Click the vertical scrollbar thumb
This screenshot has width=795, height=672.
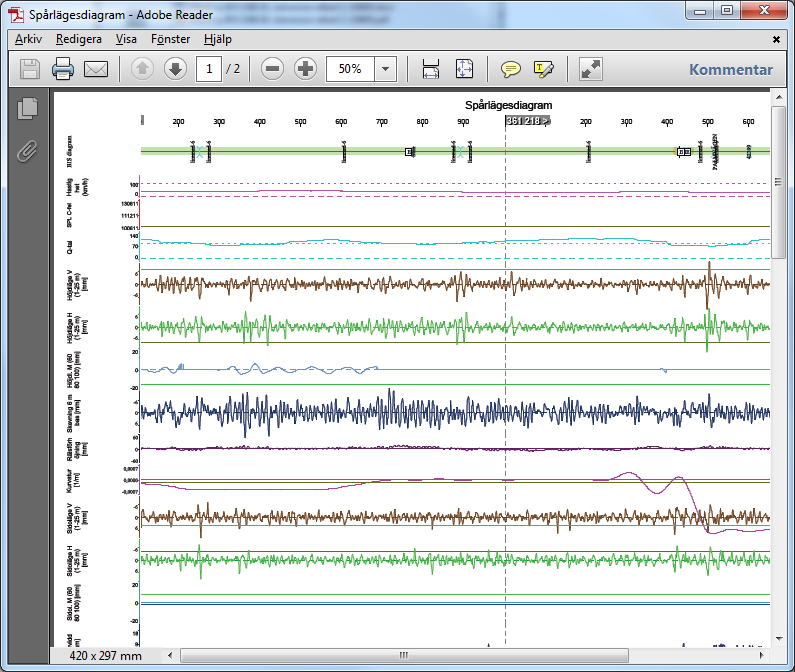(778, 182)
